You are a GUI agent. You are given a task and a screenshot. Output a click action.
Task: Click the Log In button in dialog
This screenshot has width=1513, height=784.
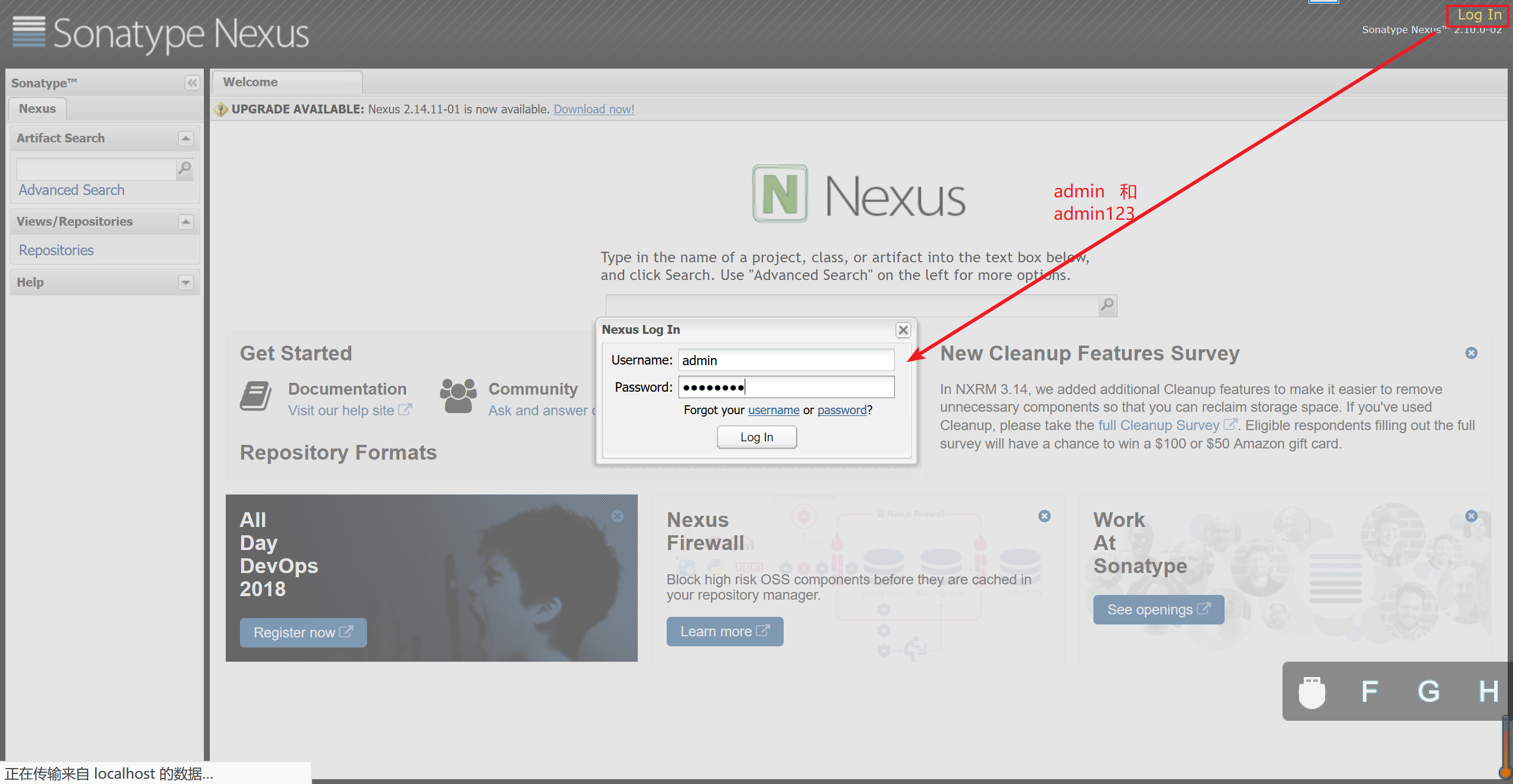coord(756,436)
